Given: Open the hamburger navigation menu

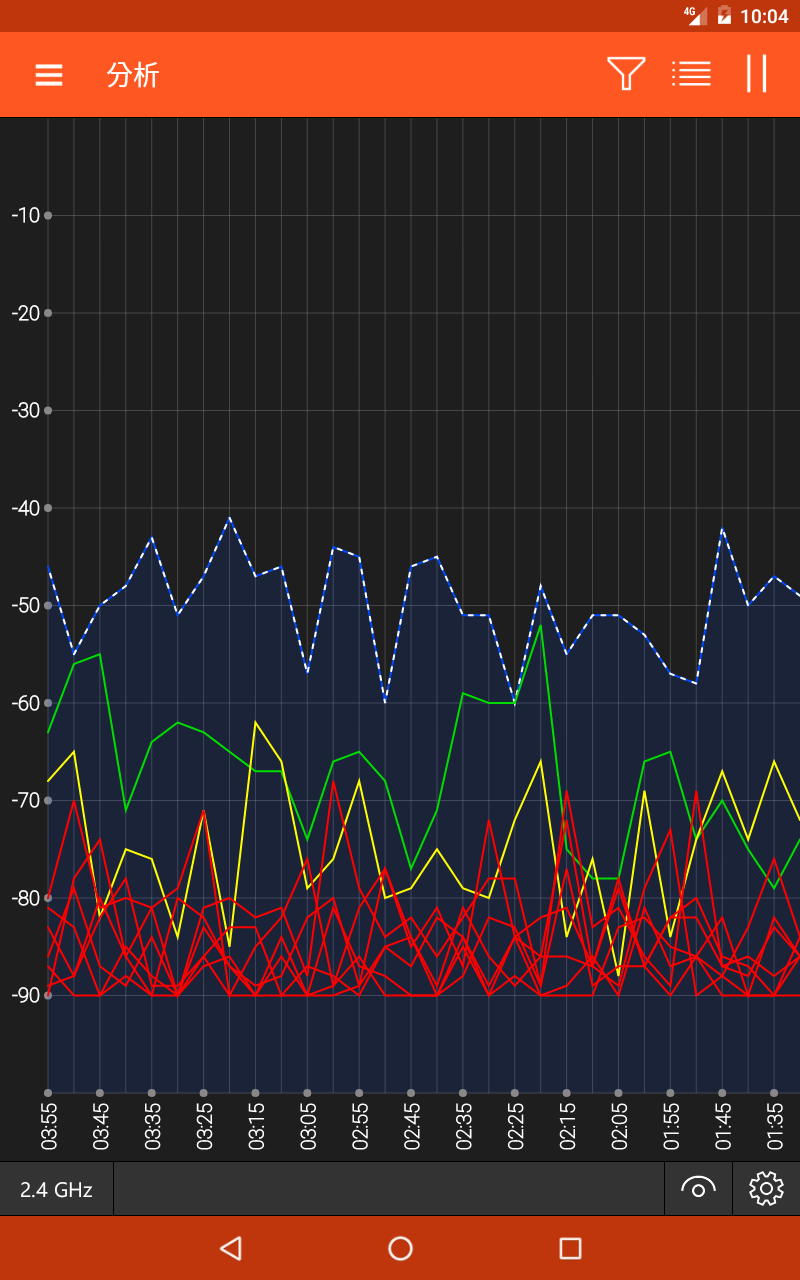Looking at the screenshot, I should 49,75.
